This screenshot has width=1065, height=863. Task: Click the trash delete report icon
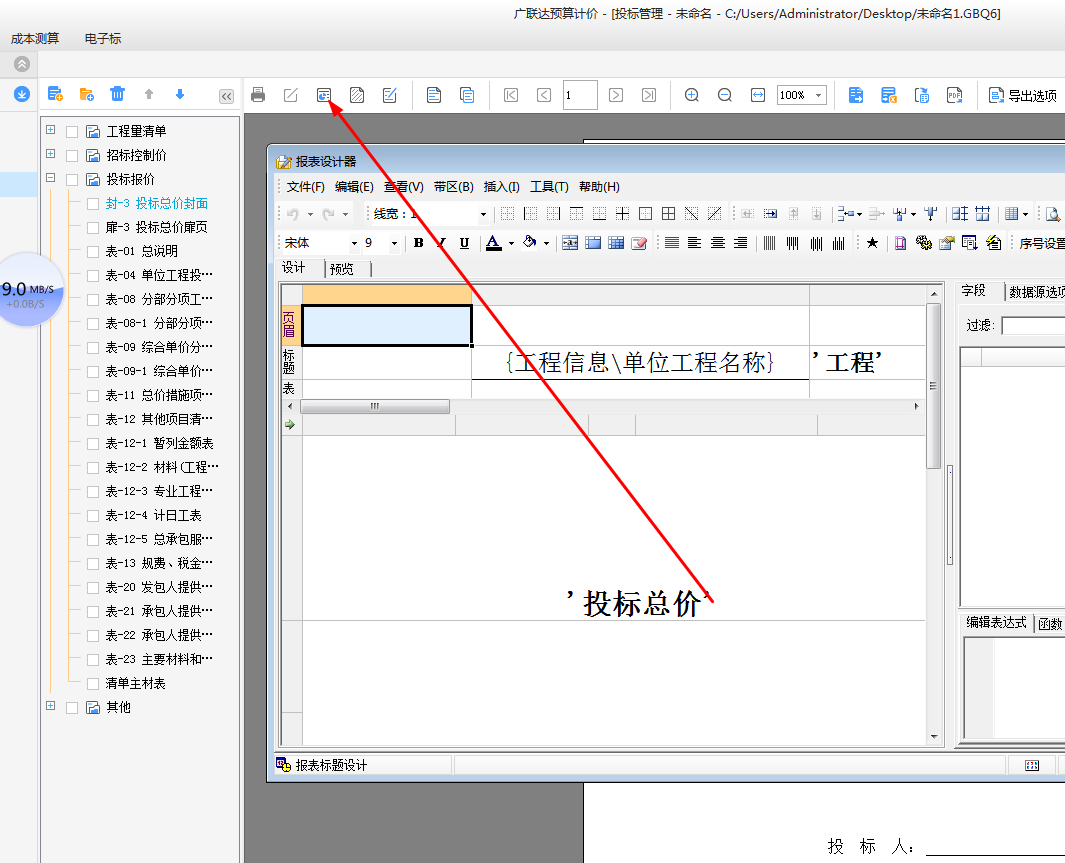click(118, 94)
